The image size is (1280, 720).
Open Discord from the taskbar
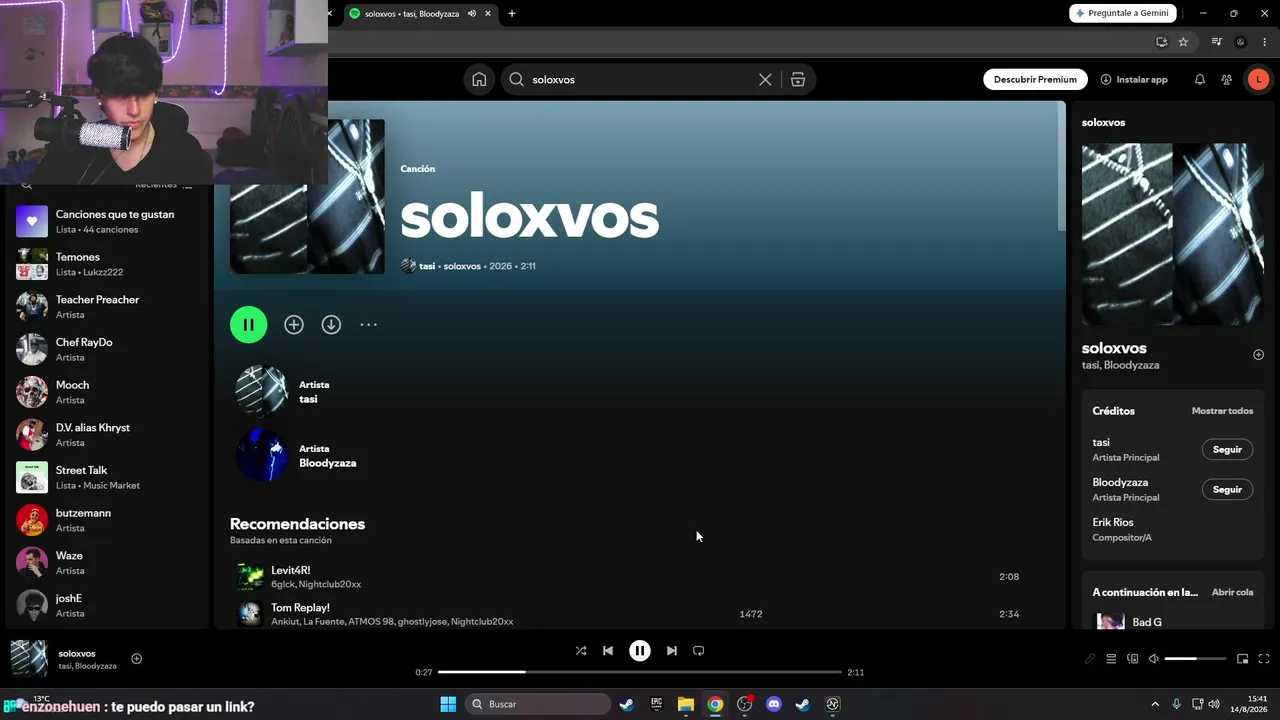click(x=773, y=704)
